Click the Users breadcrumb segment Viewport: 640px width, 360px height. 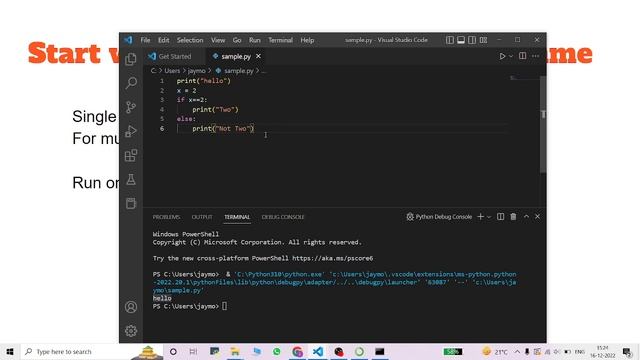click(x=172, y=71)
